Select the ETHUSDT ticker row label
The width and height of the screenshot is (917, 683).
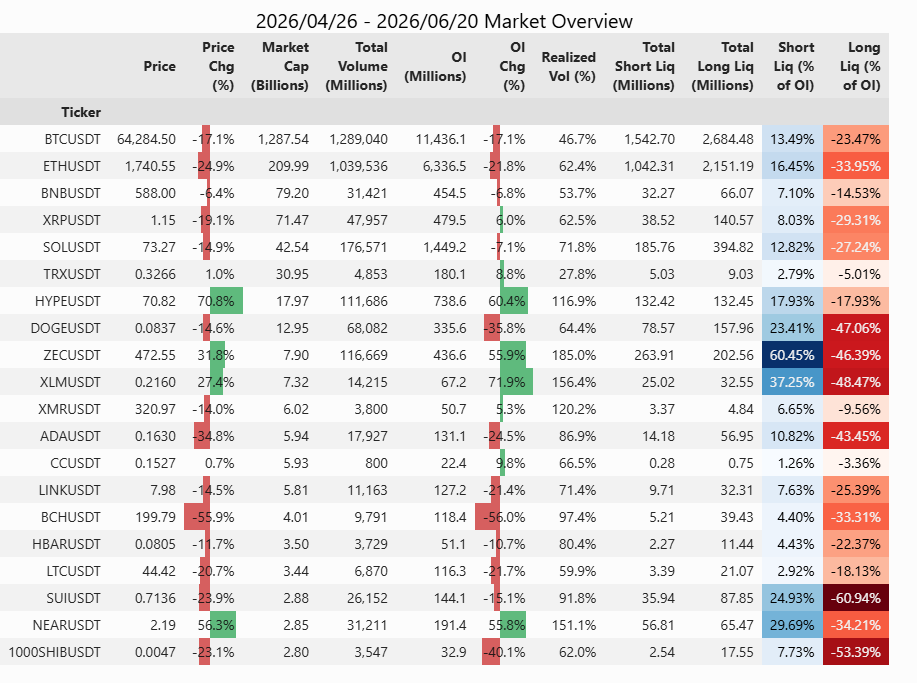pos(71,166)
